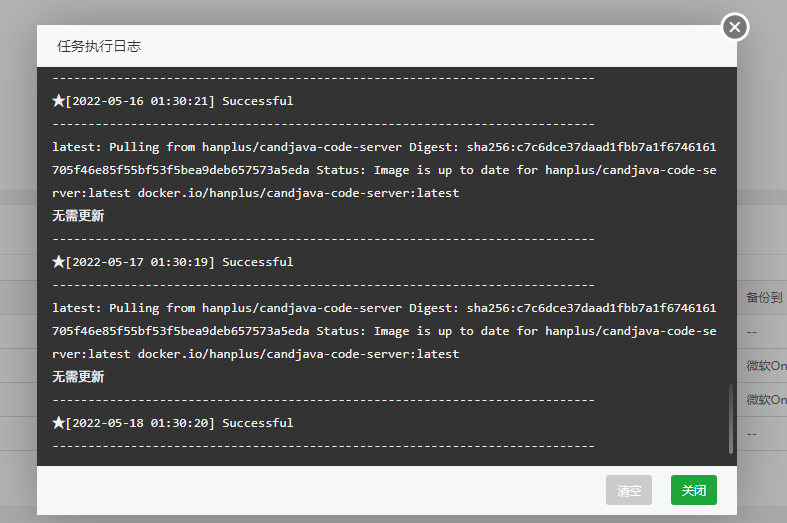
Task: Close the task log dialog with X icon
Action: pyautogui.click(x=735, y=28)
